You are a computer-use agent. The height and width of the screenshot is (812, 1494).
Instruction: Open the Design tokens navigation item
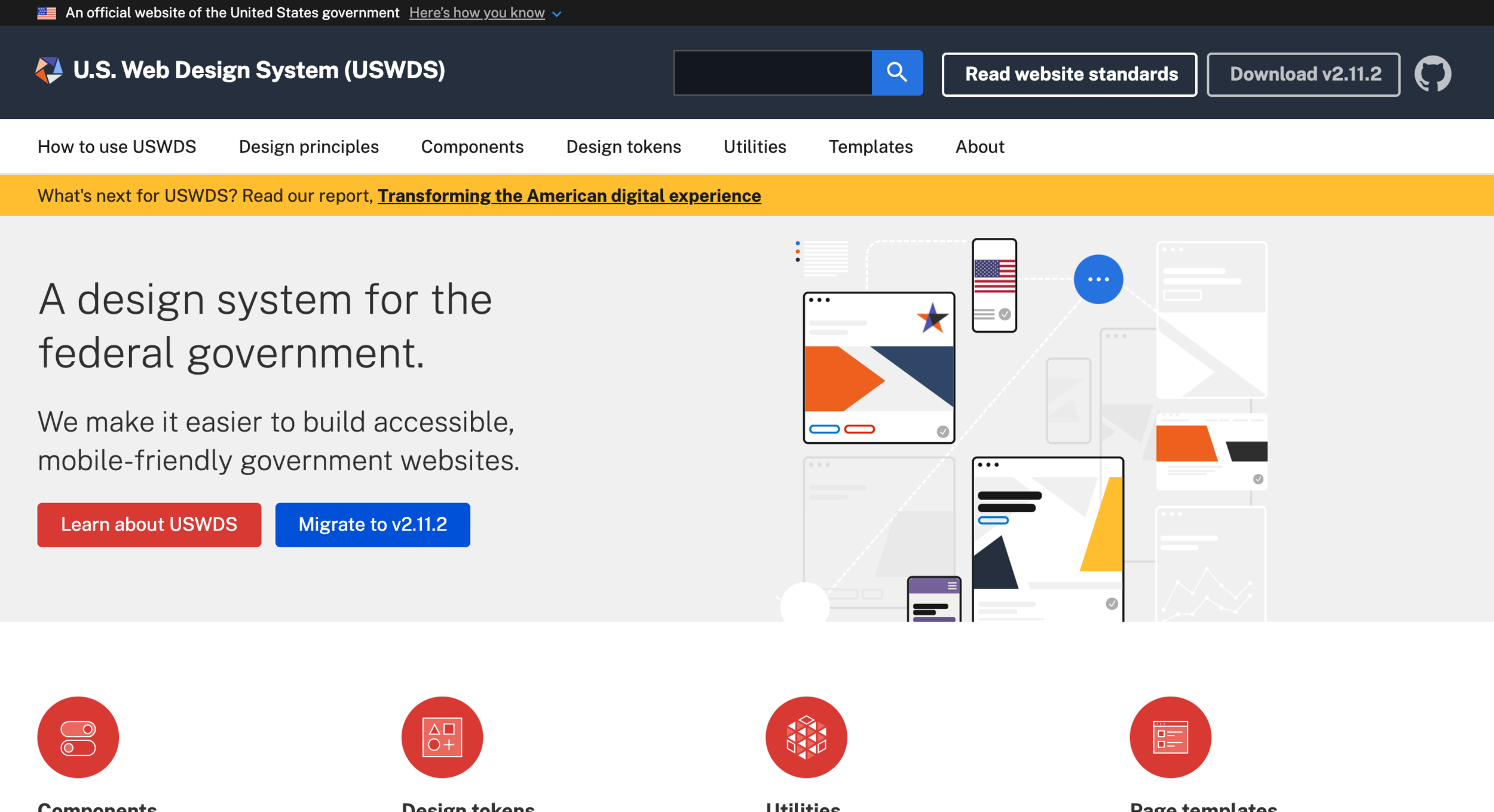click(623, 147)
